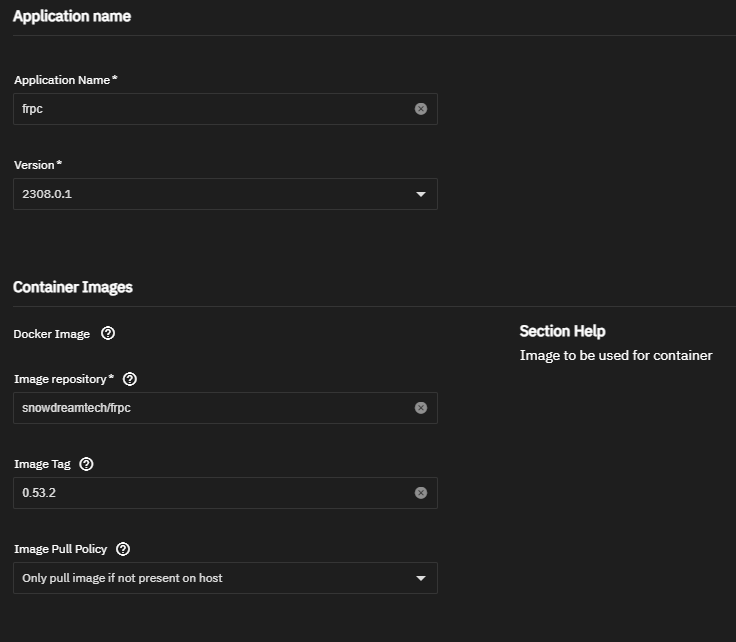Viewport: 736px width, 642px height.
Task: Click 'Only pull image if not present' option text
Action: 122,578
